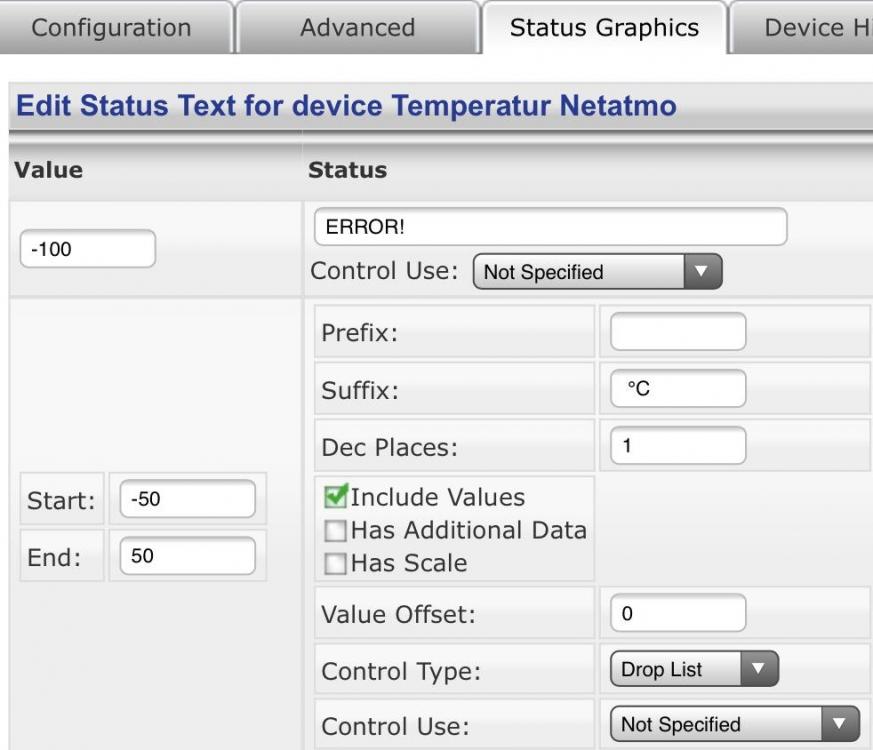
Task: Click the arrow on Control Type dropdown
Action: tap(758, 670)
